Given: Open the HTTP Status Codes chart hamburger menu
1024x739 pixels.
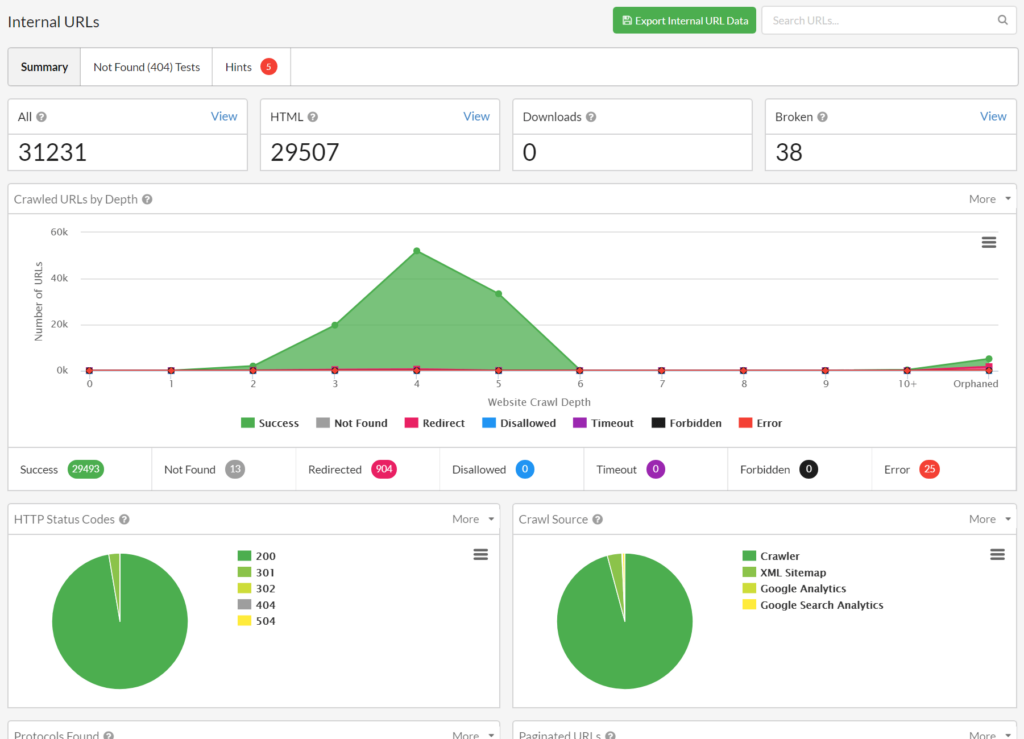Looking at the screenshot, I should tap(480, 554).
